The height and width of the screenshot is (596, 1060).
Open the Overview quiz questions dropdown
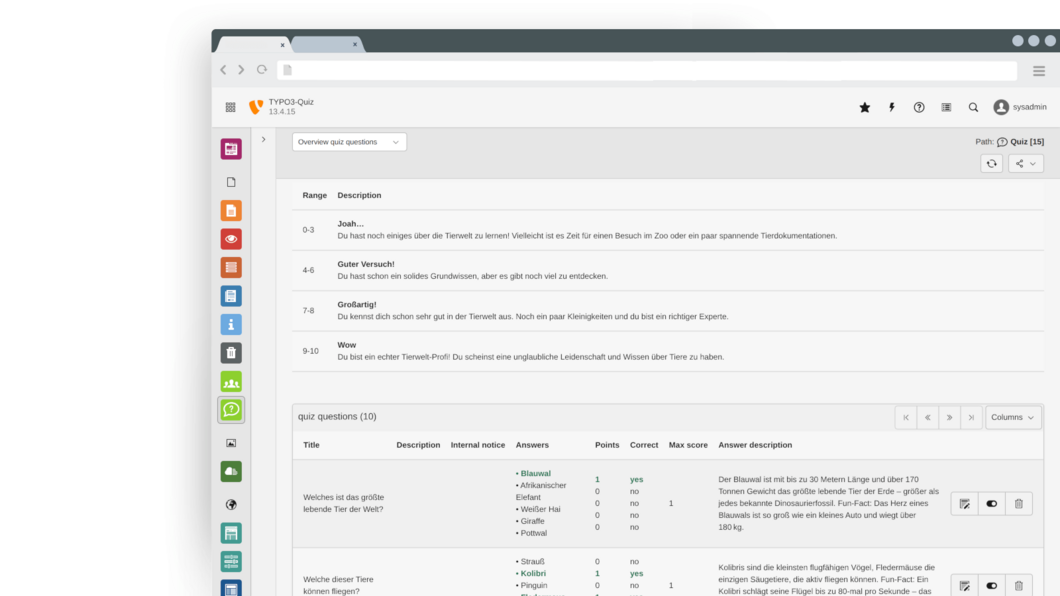click(x=349, y=142)
